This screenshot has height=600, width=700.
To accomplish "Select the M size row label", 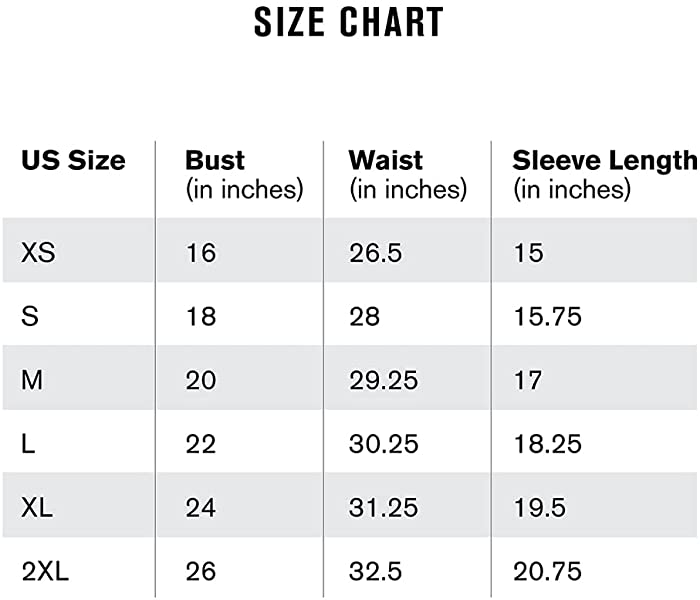I will [32, 380].
